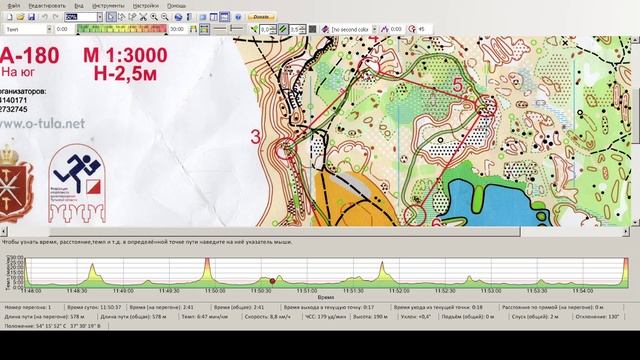This screenshot has width=640, height=360.
Task: Click the auto-adjust color range icon
Action: (193, 29)
